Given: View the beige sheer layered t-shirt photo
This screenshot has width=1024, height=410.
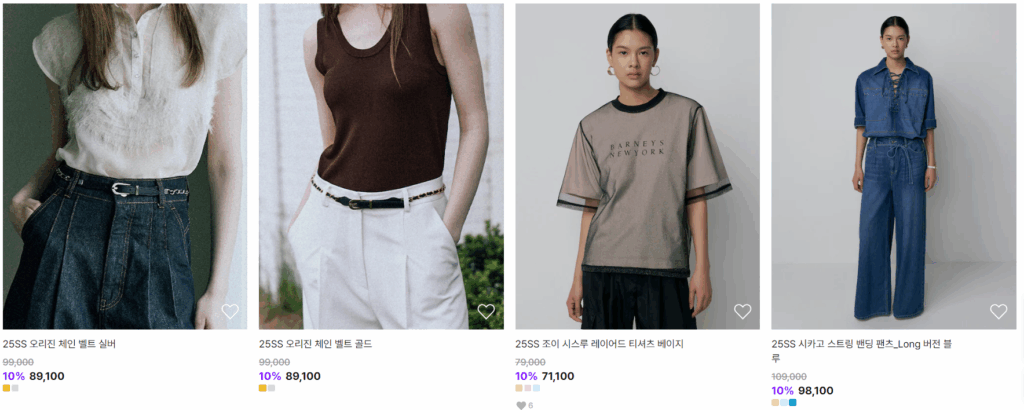Looking at the screenshot, I should [x=637, y=166].
